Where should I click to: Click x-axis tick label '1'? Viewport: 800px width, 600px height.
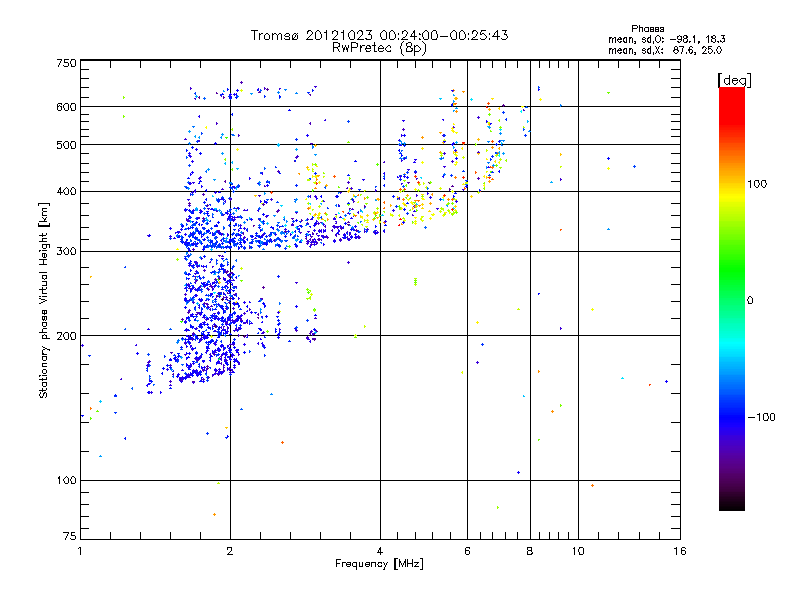point(80,551)
